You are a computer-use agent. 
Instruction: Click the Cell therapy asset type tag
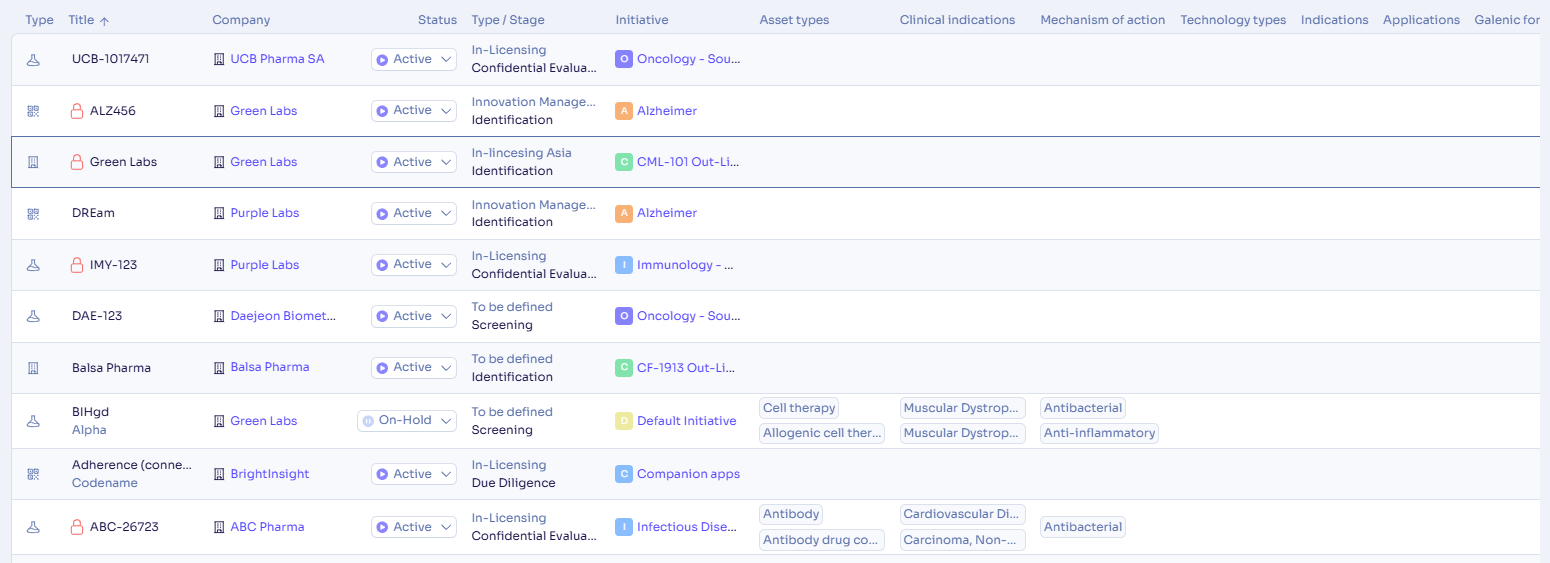(x=799, y=408)
